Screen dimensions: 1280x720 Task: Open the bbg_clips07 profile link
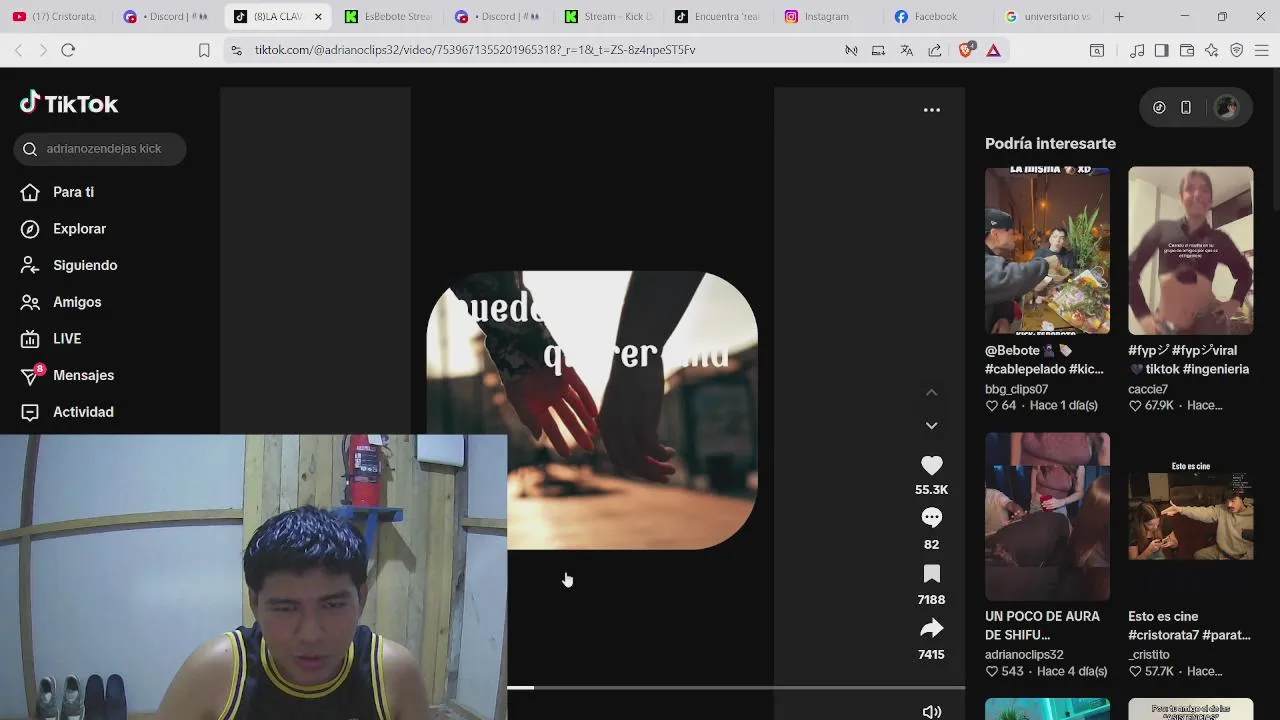tap(1016, 389)
